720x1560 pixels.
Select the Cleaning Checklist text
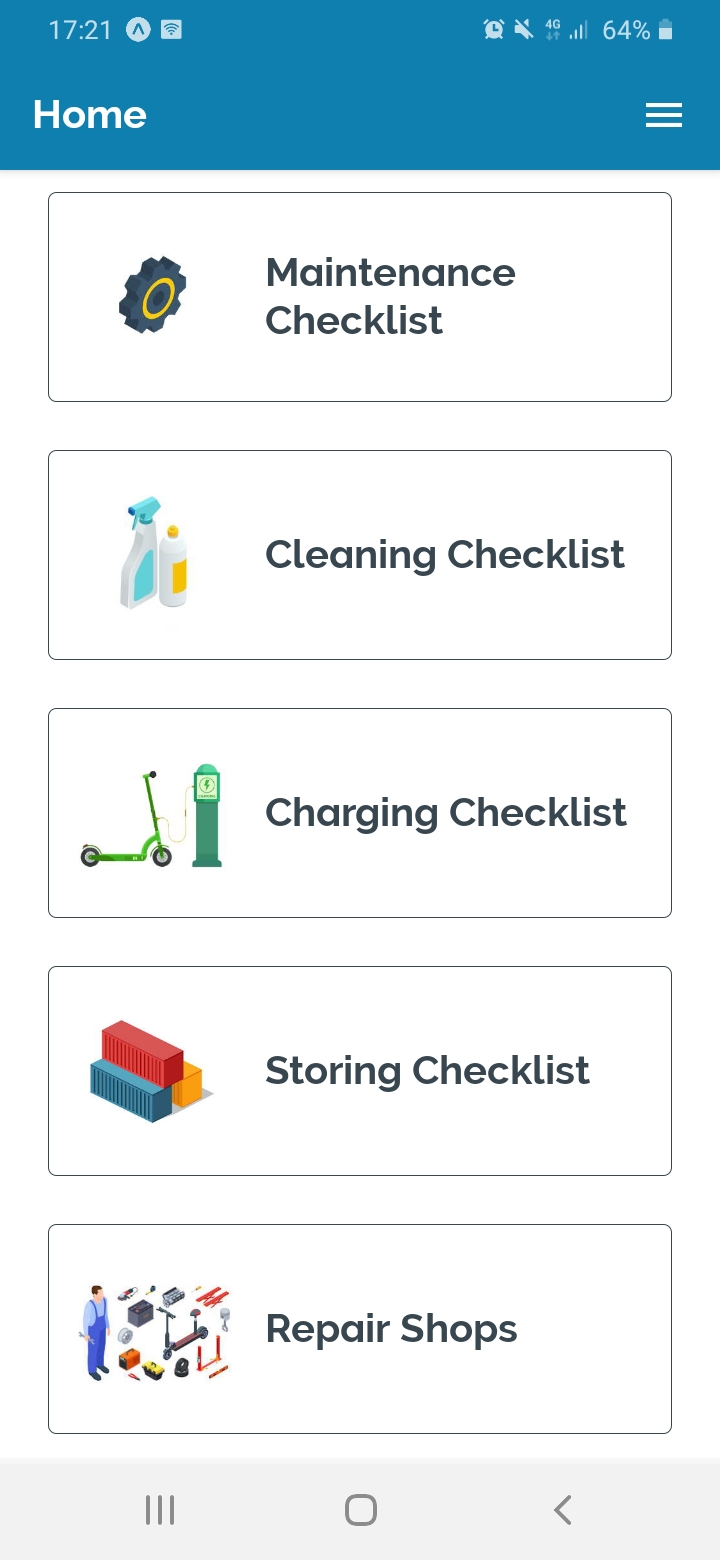[445, 555]
